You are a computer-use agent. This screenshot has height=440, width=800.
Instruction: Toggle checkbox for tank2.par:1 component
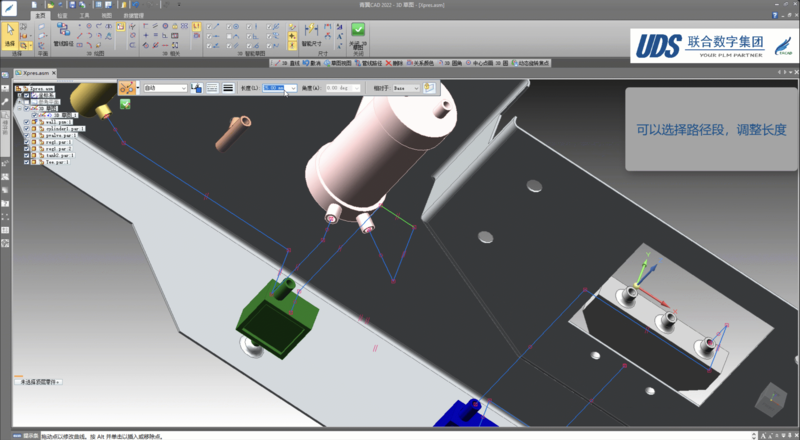pos(27,155)
